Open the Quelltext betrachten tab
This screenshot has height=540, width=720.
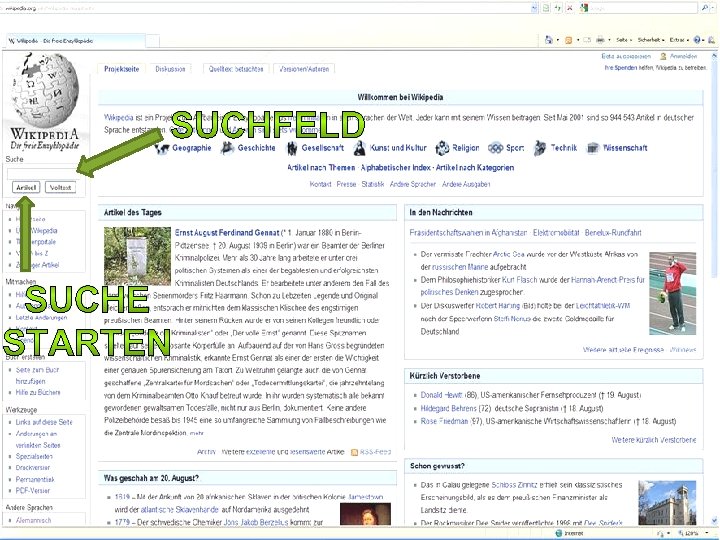click(236, 69)
